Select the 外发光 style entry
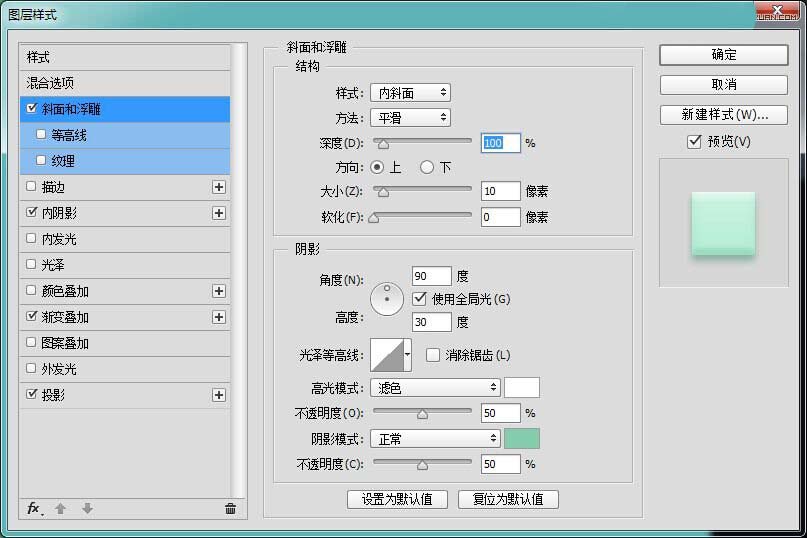Screen dimensions: 807x538 point(58,369)
